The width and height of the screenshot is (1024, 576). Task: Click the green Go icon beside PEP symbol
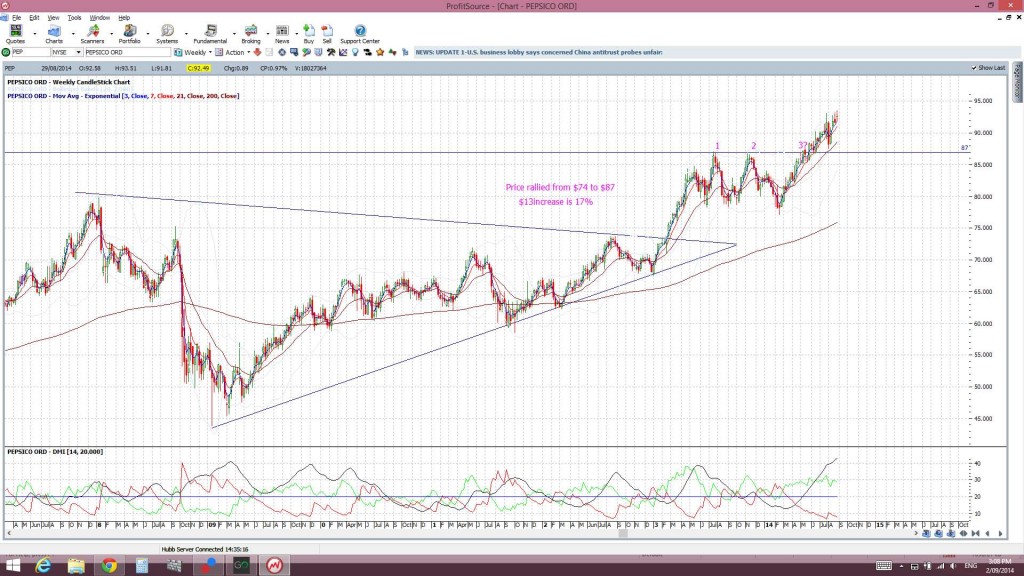(6, 52)
